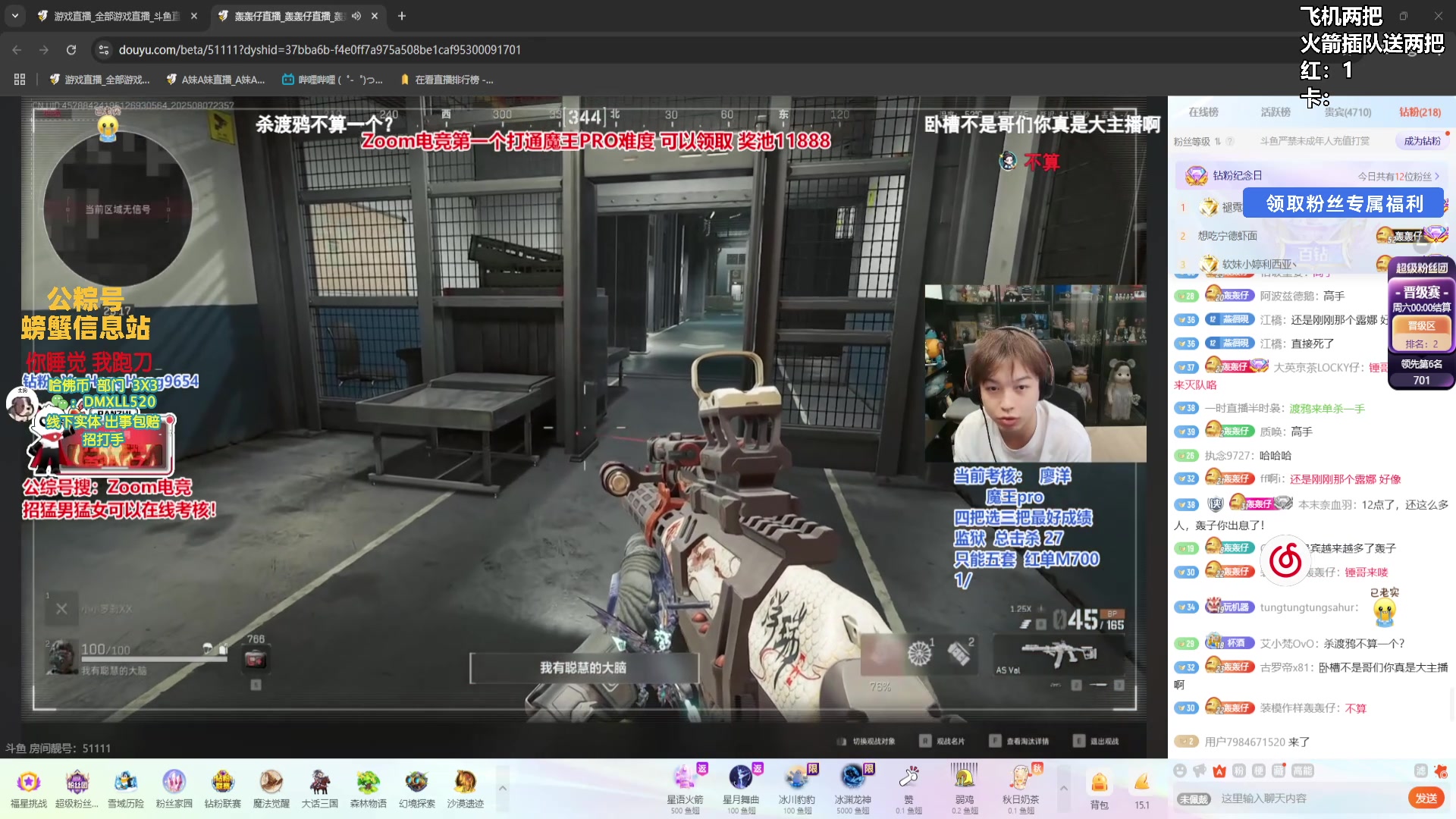Send the 赞 gift
The height and width of the screenshot is (819, 1456).
point(908,789)
